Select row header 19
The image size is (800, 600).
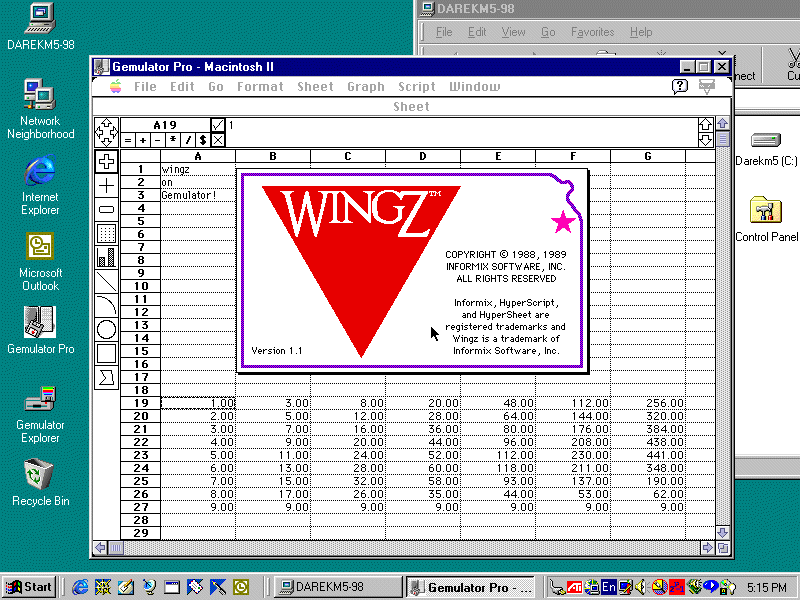tap(141, 403)
